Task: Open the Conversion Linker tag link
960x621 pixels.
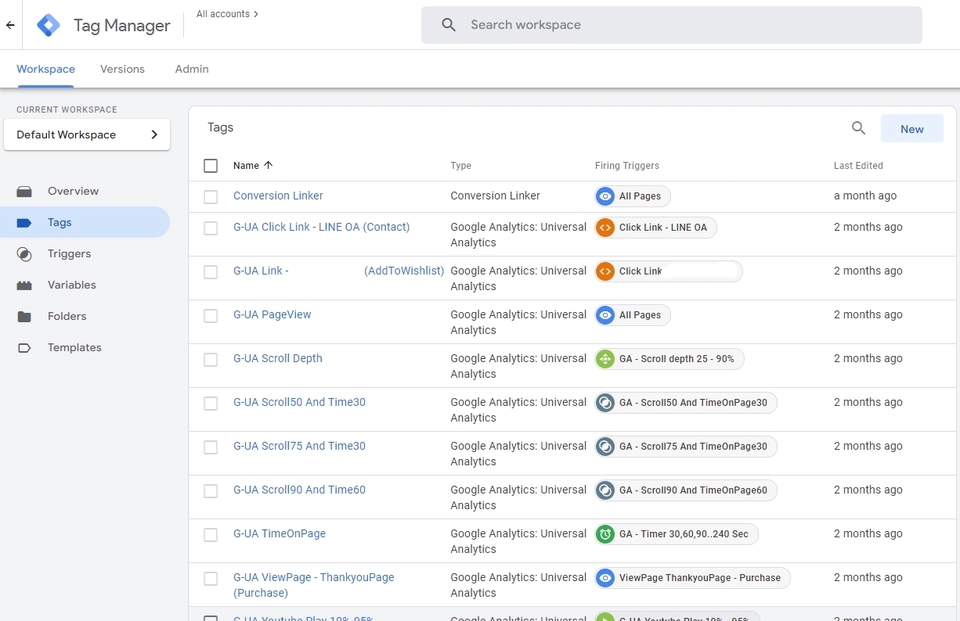Action: pyautogui.click(x=277, y=196)
